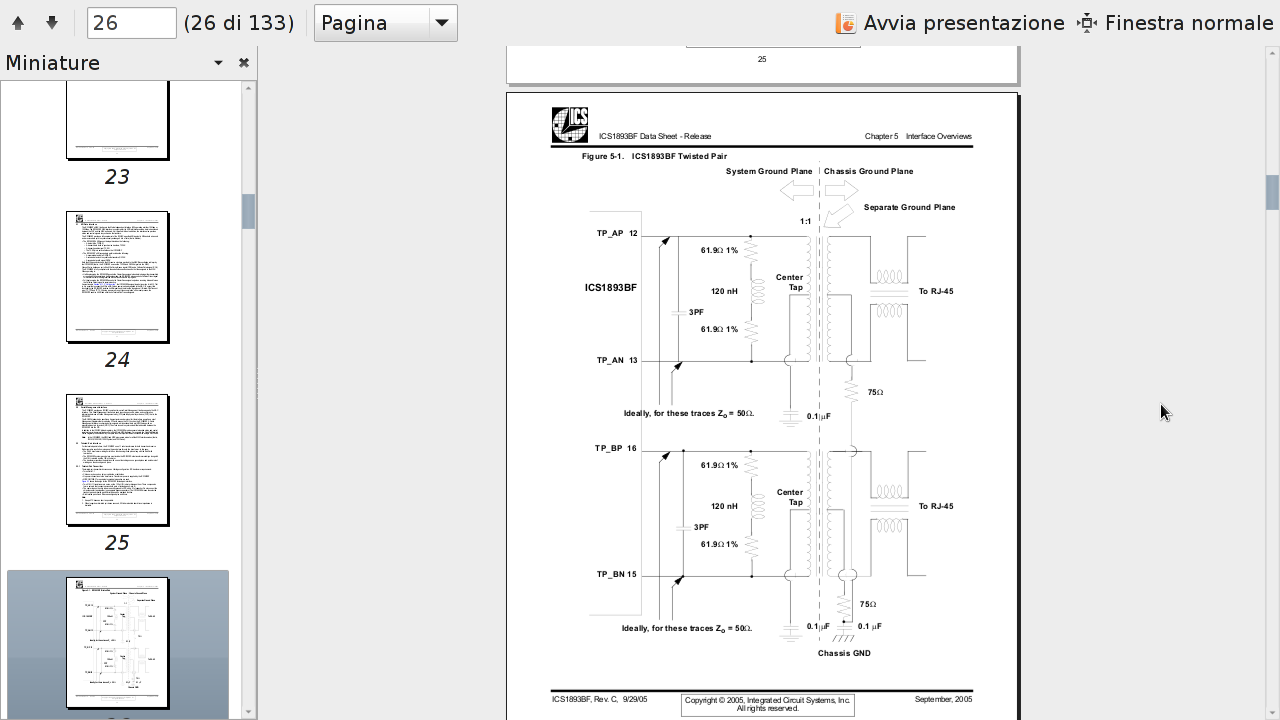
Task: Click 'TP_BN 15' pin label
Action: 617,574
